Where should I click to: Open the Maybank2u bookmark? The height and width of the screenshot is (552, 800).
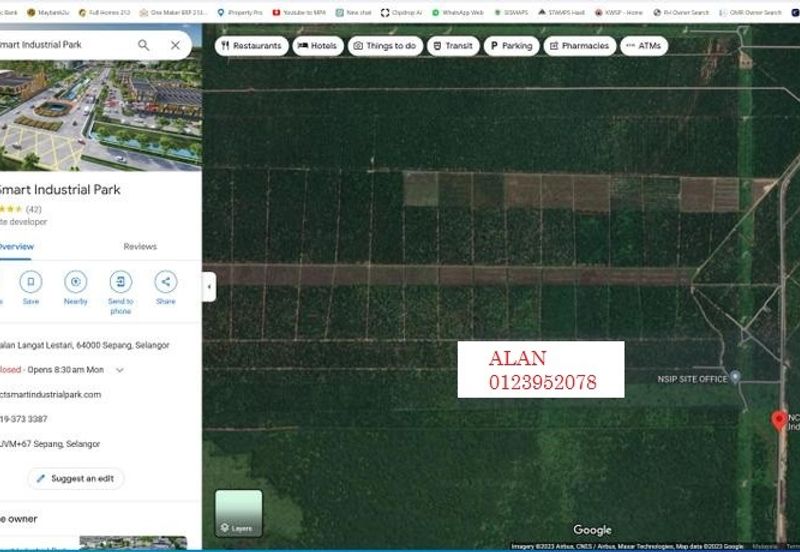pos(48,12)
